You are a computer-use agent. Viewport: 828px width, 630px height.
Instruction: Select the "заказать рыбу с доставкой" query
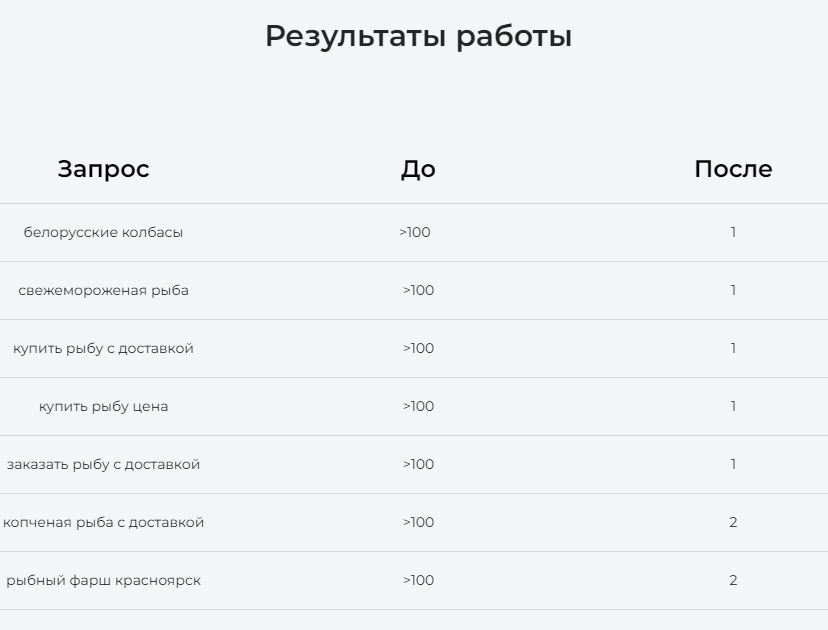(x=103, y=465)
